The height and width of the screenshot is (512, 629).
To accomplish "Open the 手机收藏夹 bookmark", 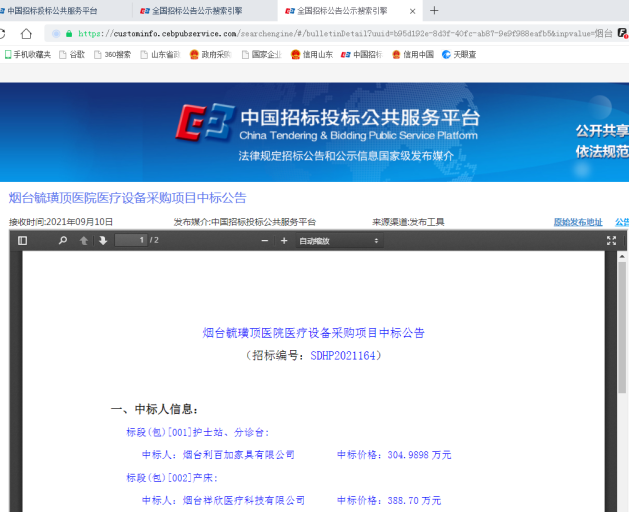I will [x=28, y=54].
